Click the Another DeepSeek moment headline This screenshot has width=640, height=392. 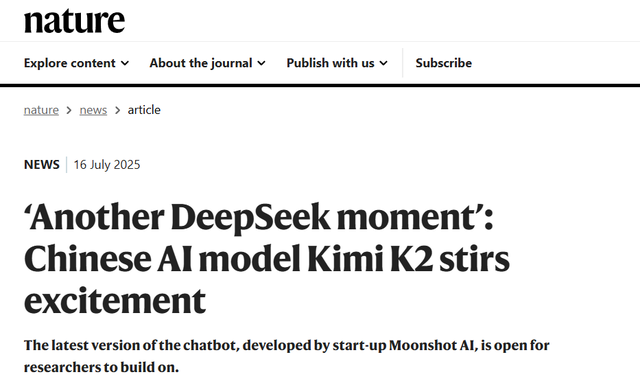coord(259,218)
